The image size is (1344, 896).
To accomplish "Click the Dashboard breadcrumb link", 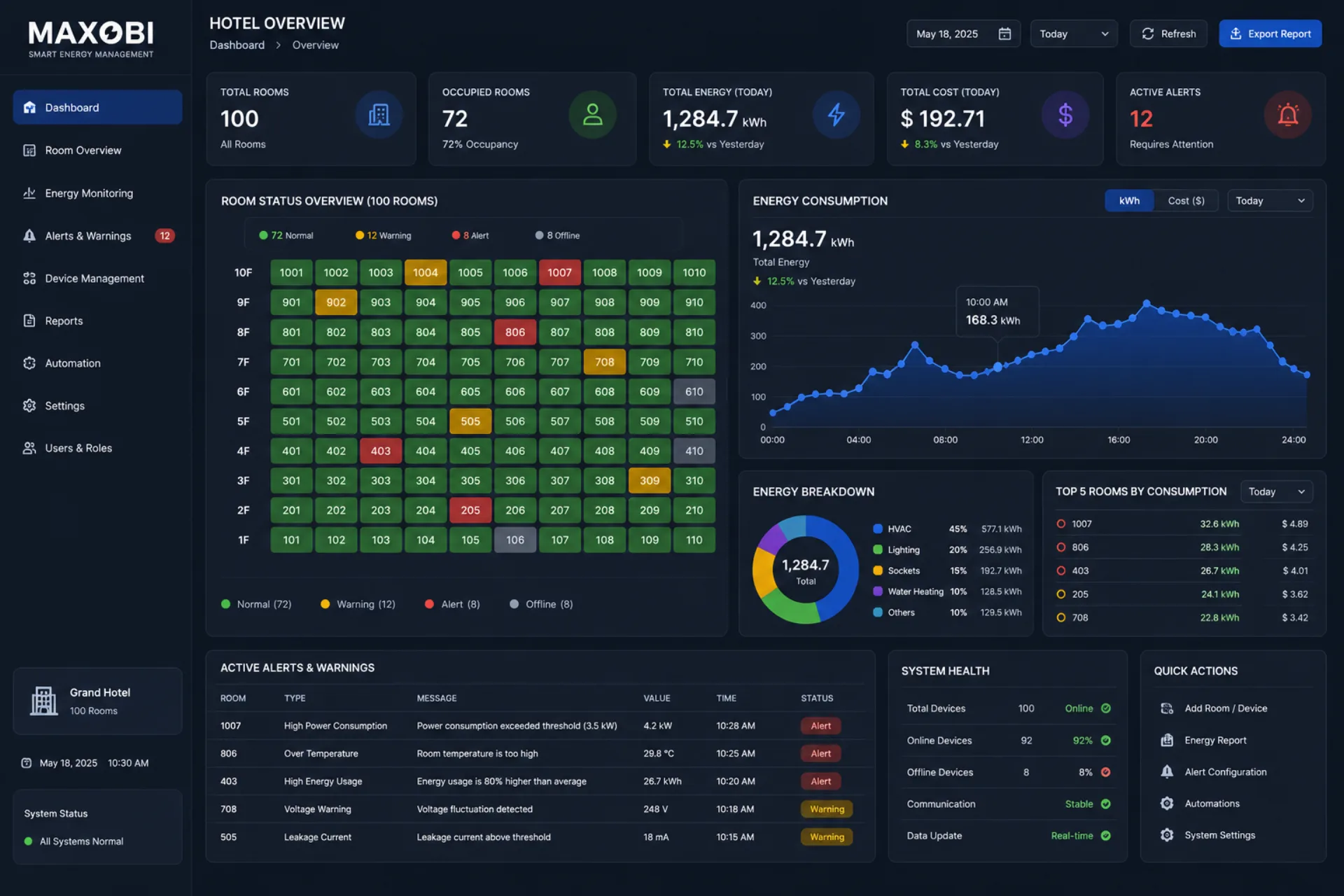I will (x=237, y=45).
